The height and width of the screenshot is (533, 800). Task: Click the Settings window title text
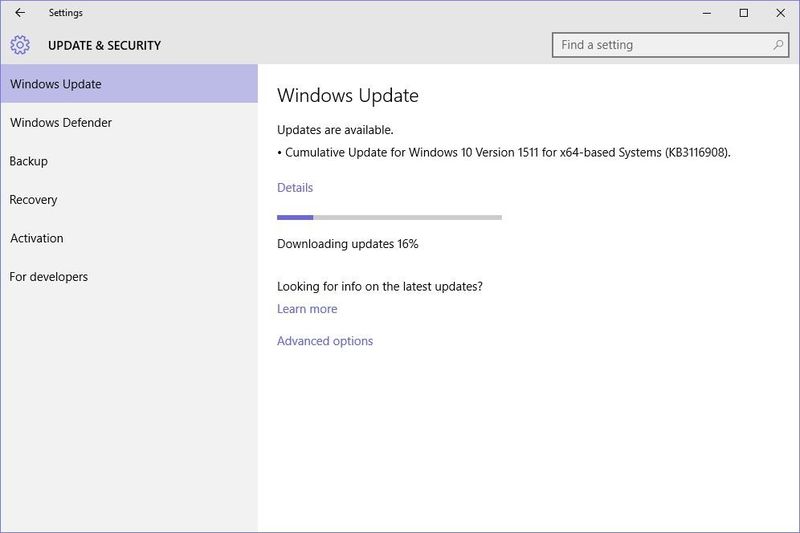click(x=66, y=13)
